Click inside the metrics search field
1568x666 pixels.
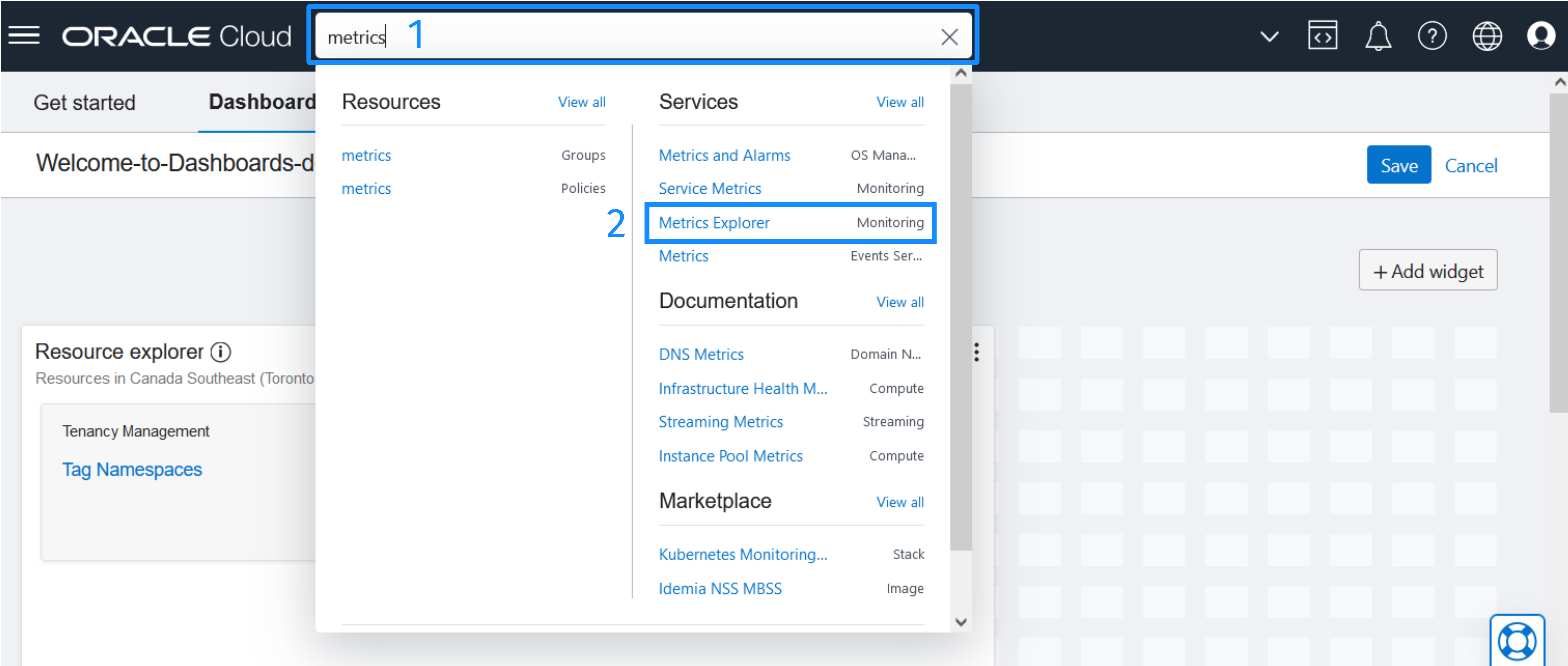548,36
